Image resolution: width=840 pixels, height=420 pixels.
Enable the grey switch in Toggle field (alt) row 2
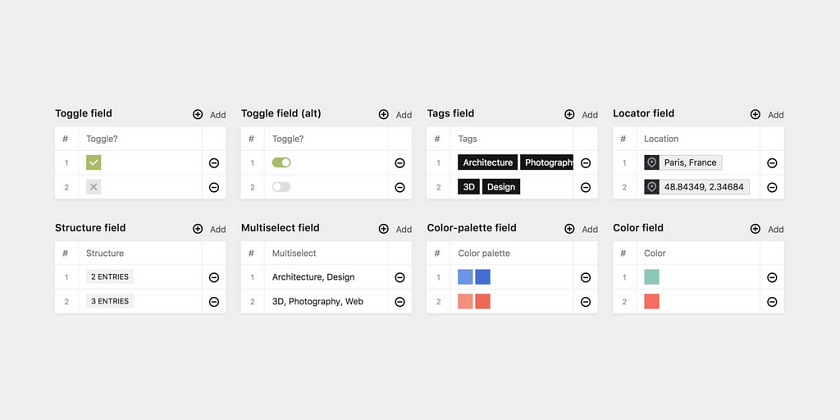(x=281, y=187)
